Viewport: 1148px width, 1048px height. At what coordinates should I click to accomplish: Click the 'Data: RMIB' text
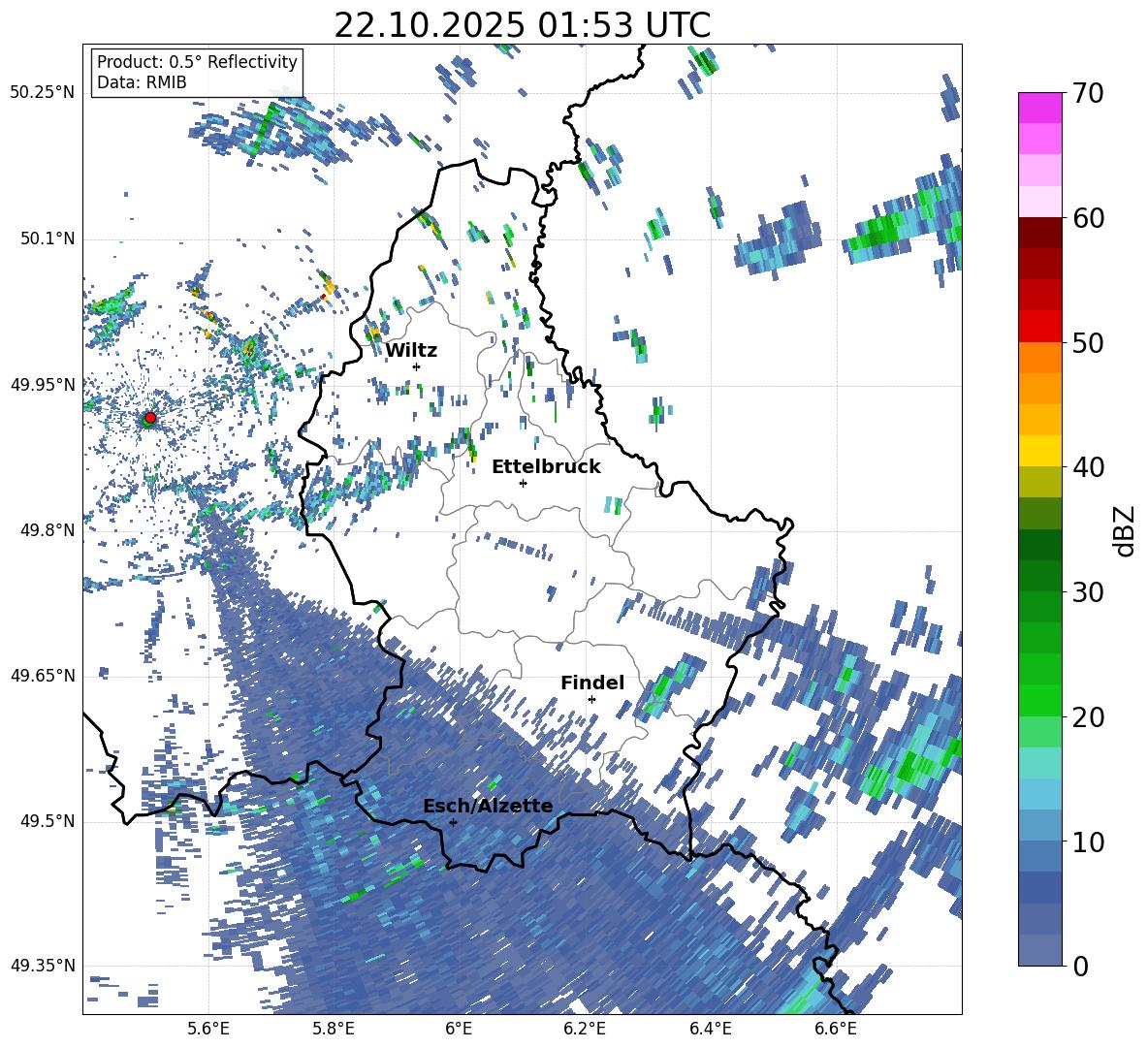(x=142, y=82)
